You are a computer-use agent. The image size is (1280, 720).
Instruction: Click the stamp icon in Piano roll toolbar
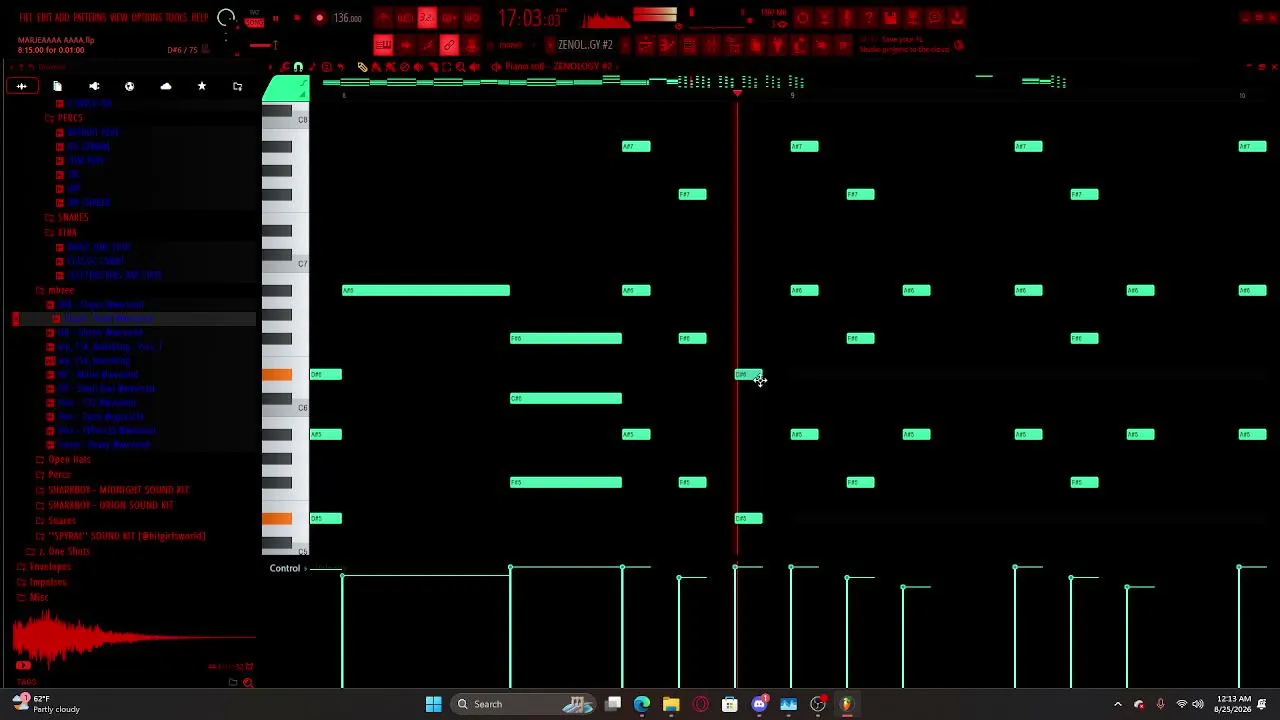tap(326, 67)
